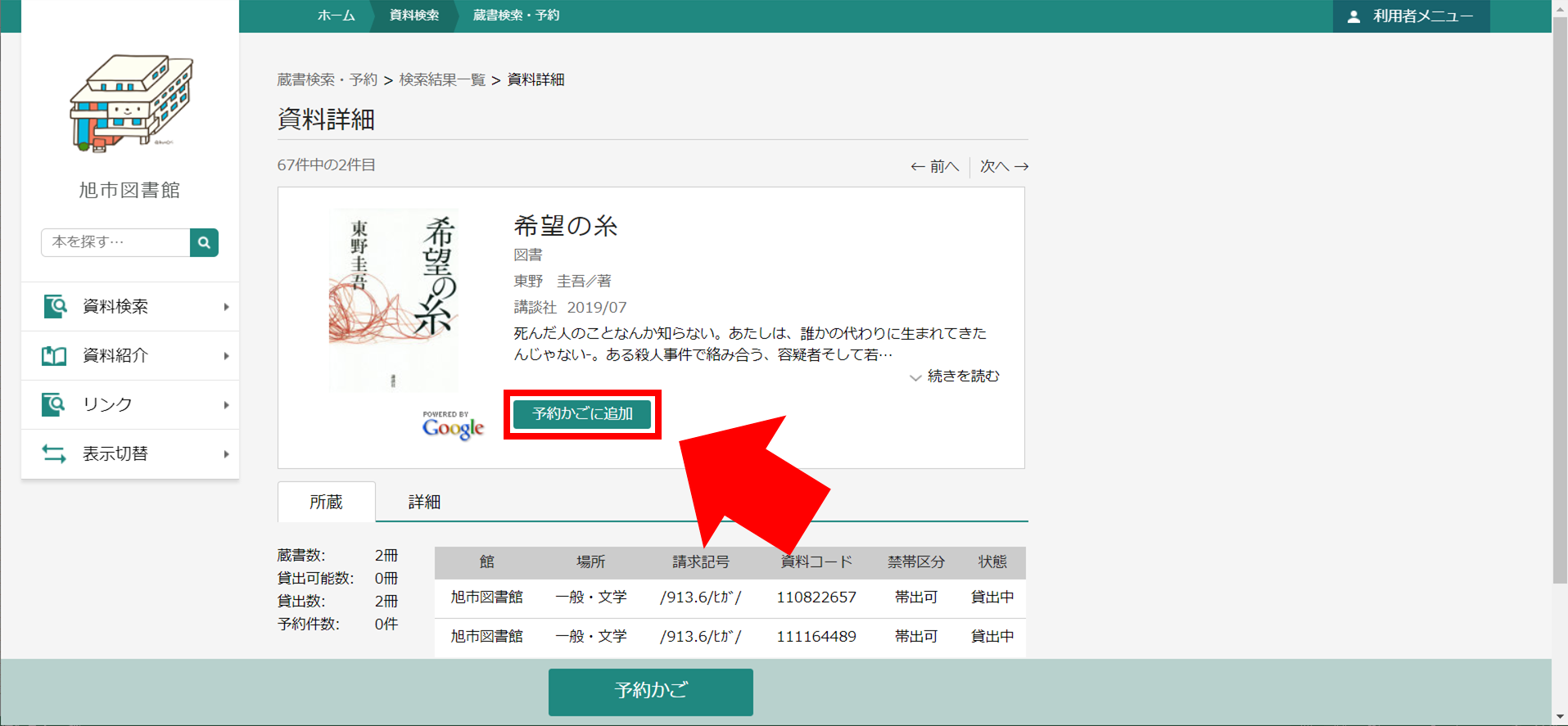Open 資料検索 in top navigation
The width and height of the screenshot is (1568, 726).
coord(414,16)
